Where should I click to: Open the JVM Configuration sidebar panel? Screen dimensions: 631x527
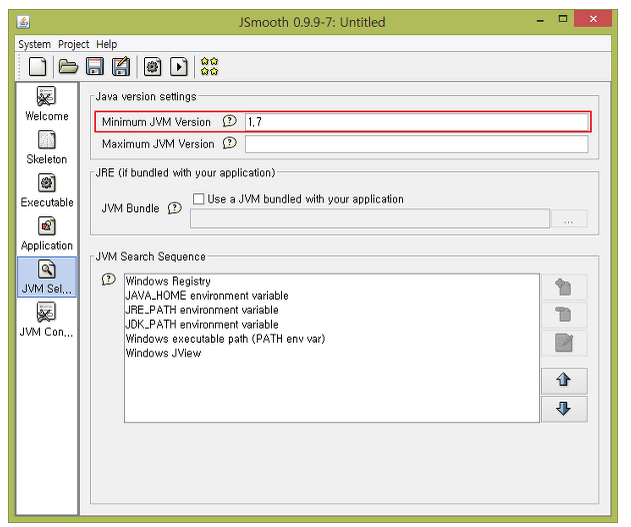(47, 320)
